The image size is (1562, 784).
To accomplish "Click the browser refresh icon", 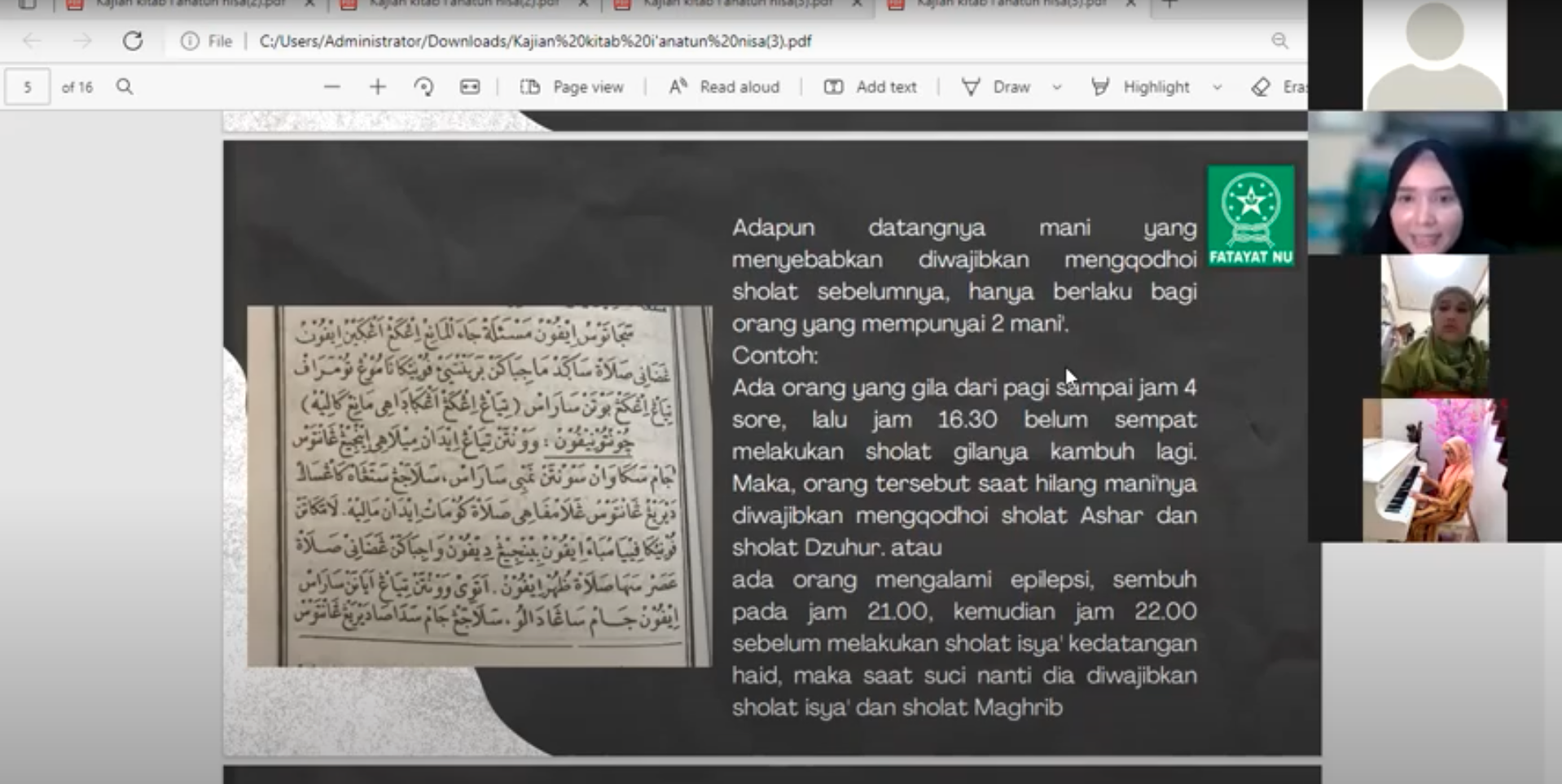I will pyautogui.click(x=133, y=41).
